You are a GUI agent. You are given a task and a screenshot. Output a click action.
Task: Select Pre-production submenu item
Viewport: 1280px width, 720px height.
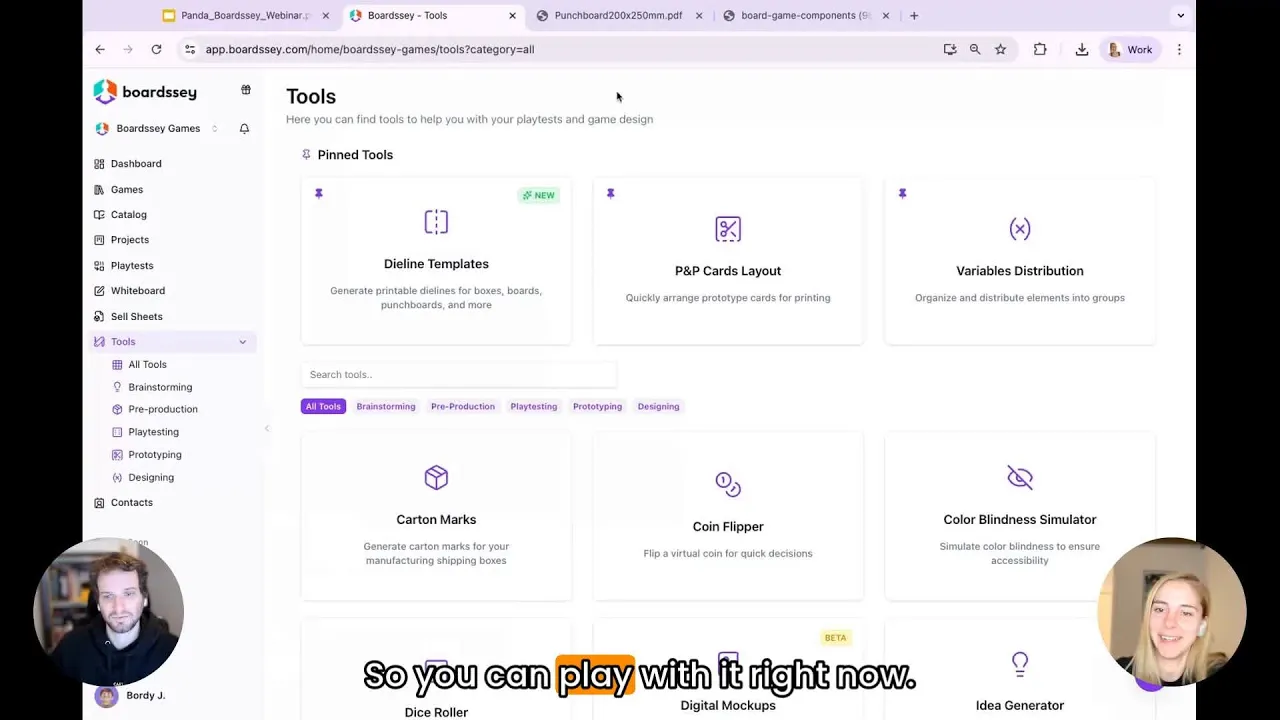click(163, 409)
